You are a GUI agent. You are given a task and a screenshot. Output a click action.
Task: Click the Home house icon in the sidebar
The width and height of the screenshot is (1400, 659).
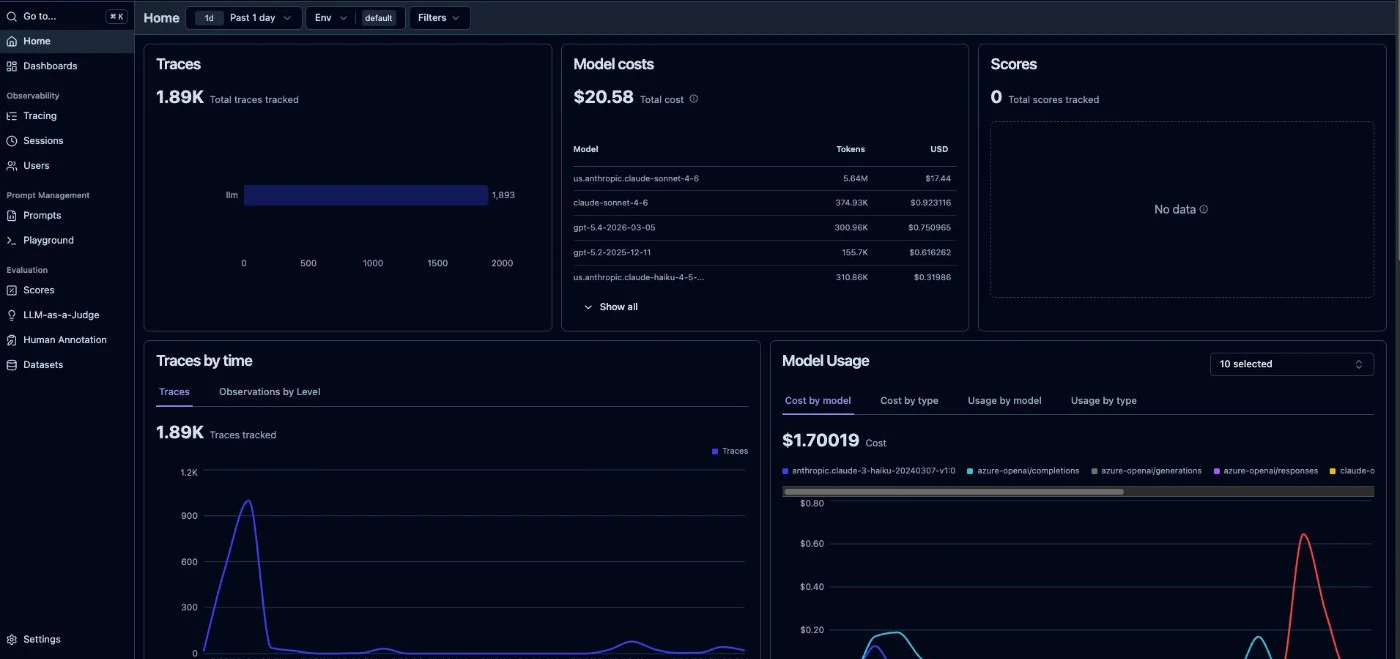point(11,41)
